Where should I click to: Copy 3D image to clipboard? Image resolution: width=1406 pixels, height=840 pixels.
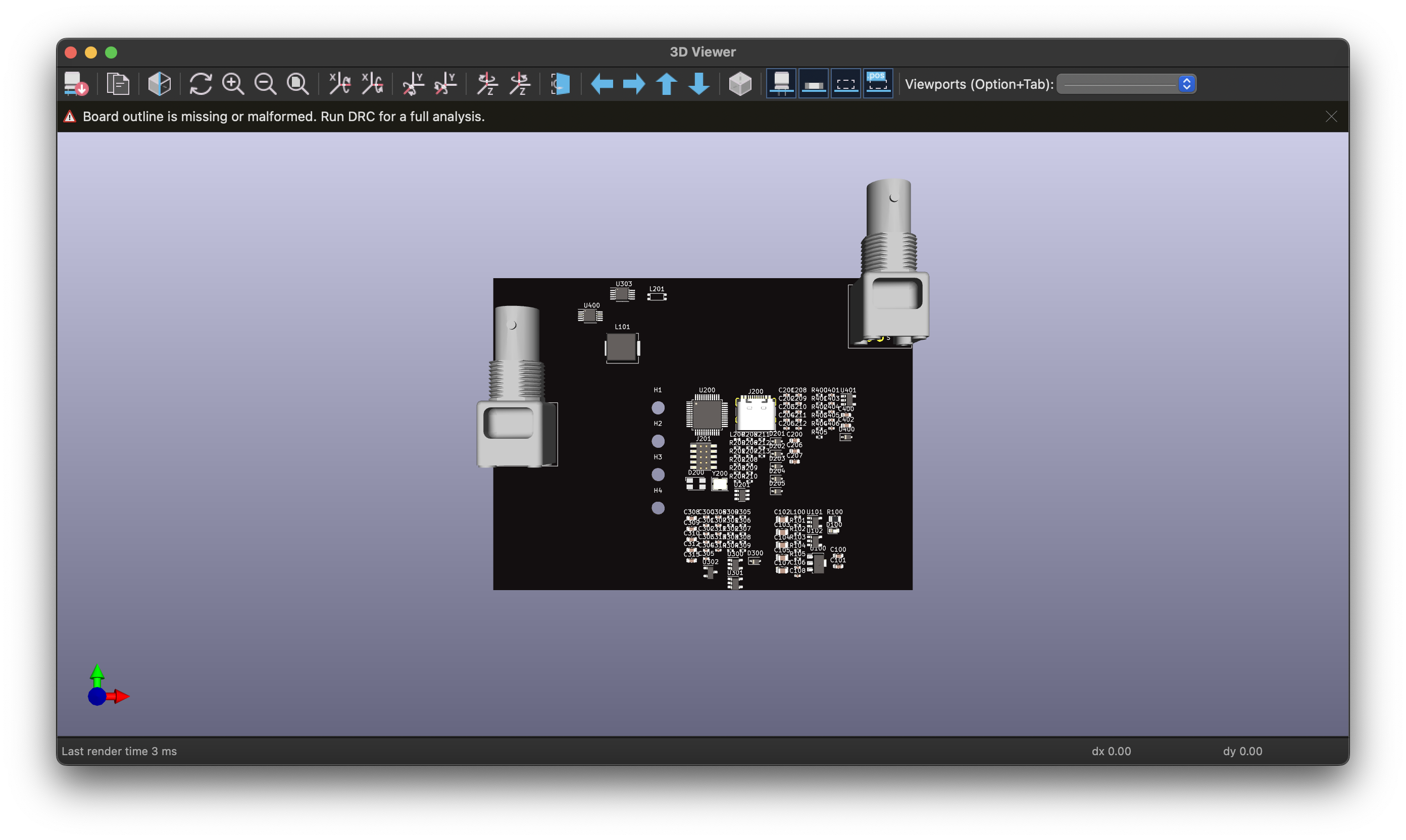click(118, 84)
